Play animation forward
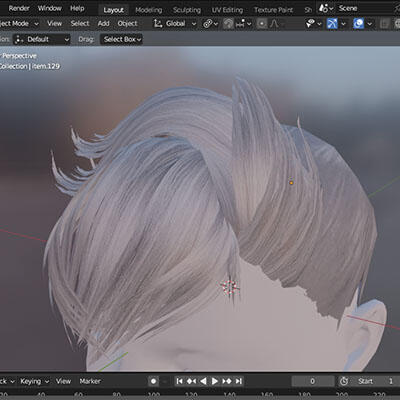This screenshot has width=400, height=400. [x=215, y=381]
